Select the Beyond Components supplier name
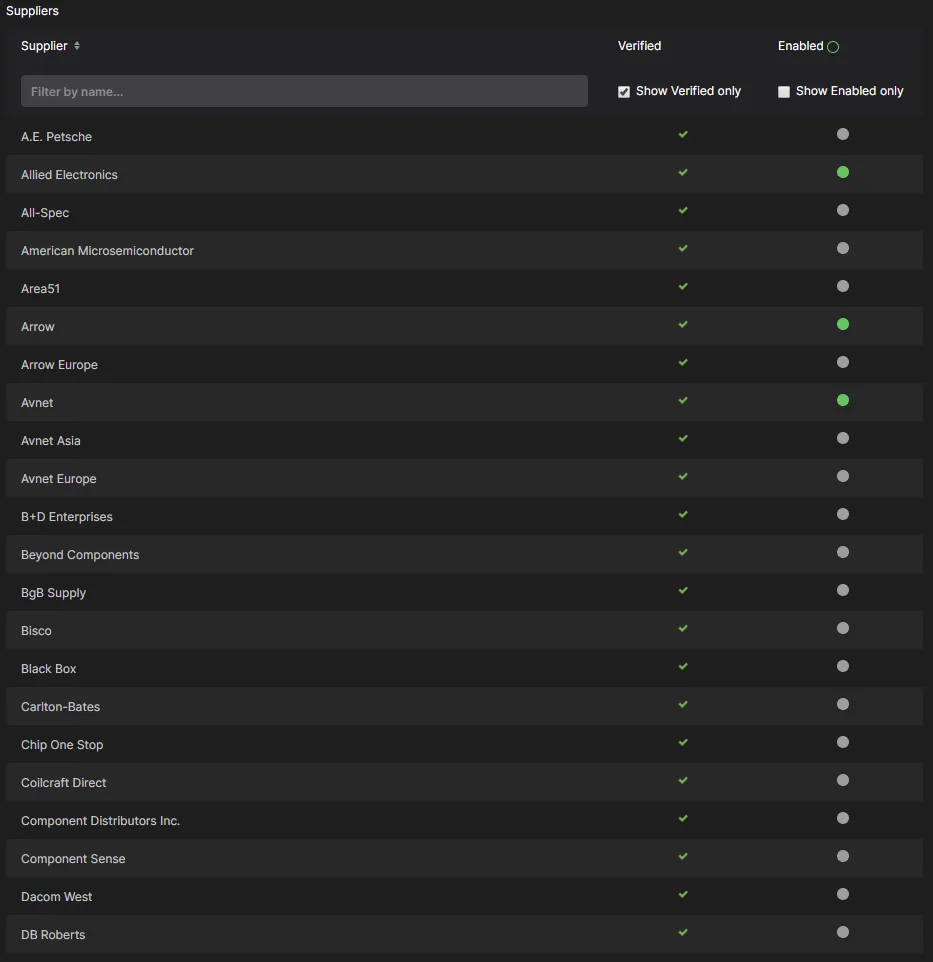933x962 pixels. [x=80, y=555]
